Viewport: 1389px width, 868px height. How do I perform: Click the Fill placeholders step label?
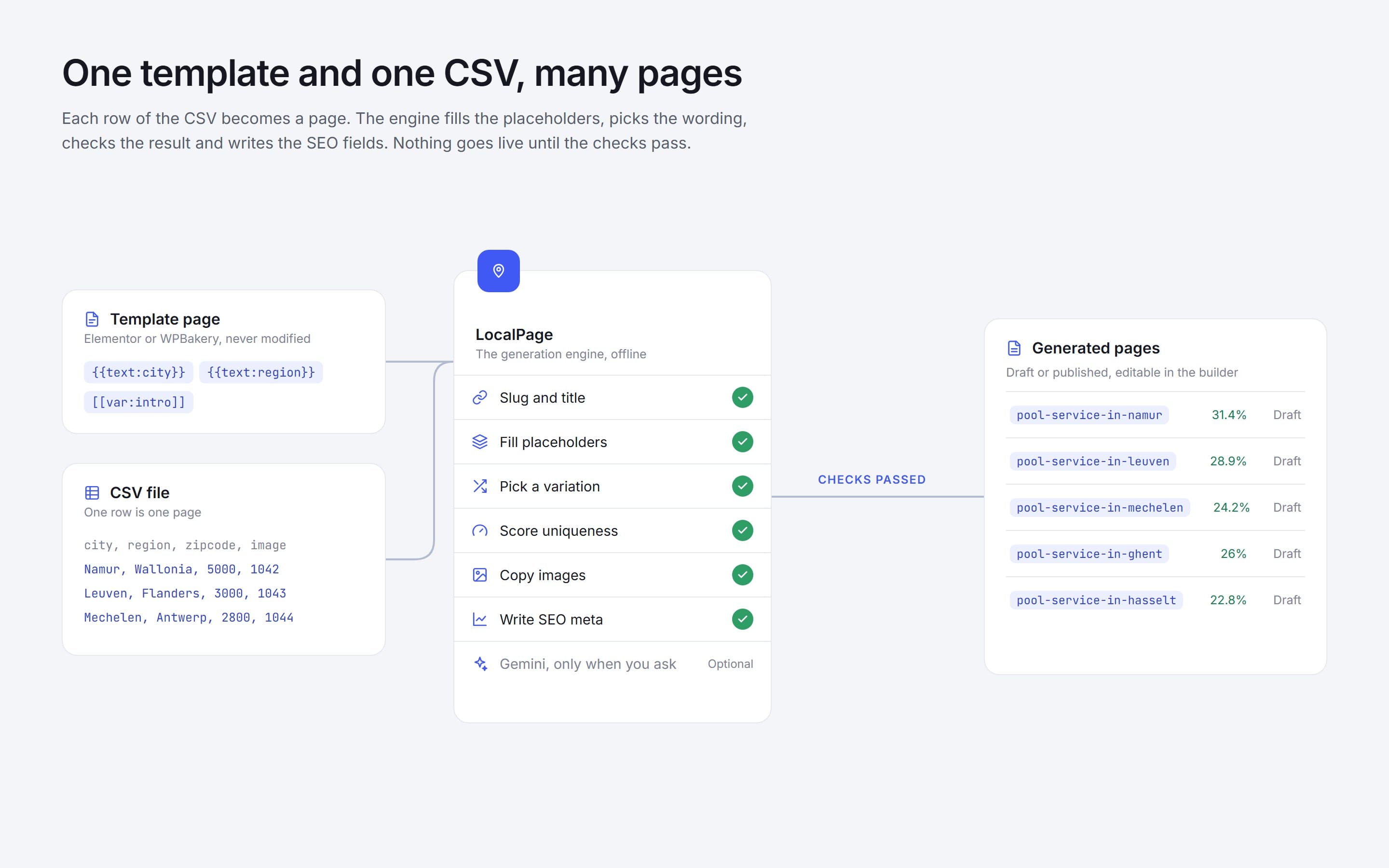click(553, 442)
